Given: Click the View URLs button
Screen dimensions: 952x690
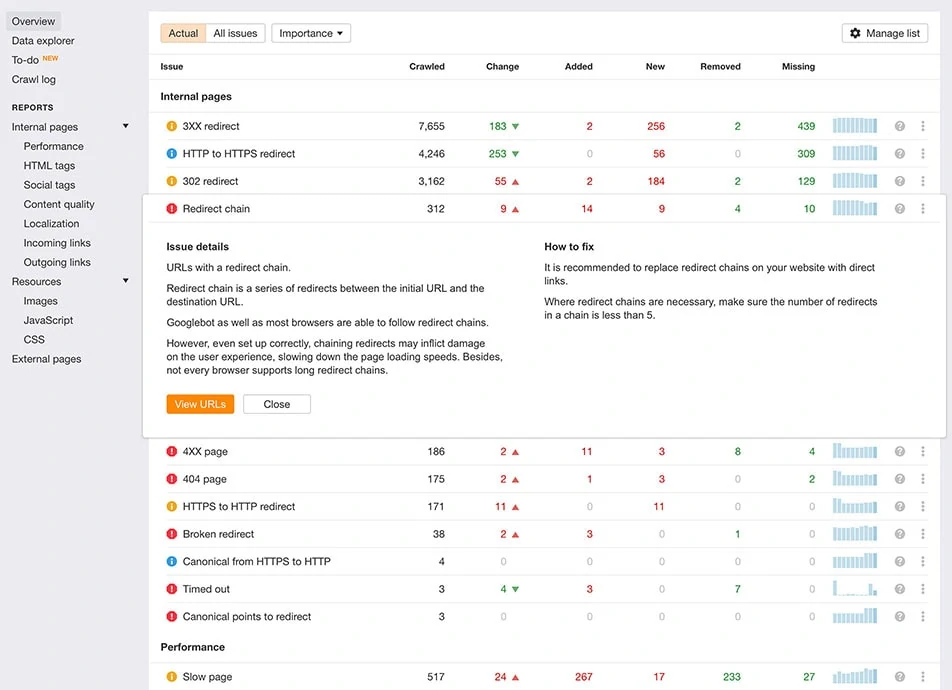Looking at the screenshot, I should coord(200,405).
